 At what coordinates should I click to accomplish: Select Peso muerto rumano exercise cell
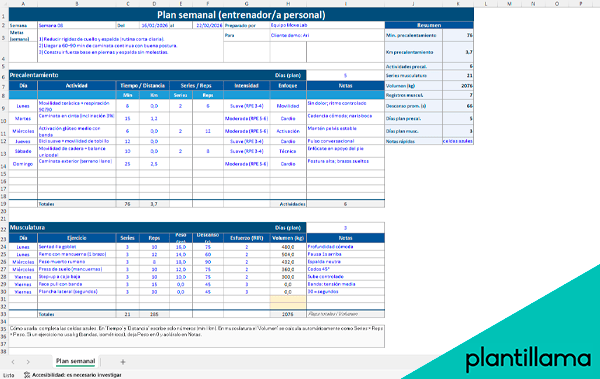click(77, 262)
